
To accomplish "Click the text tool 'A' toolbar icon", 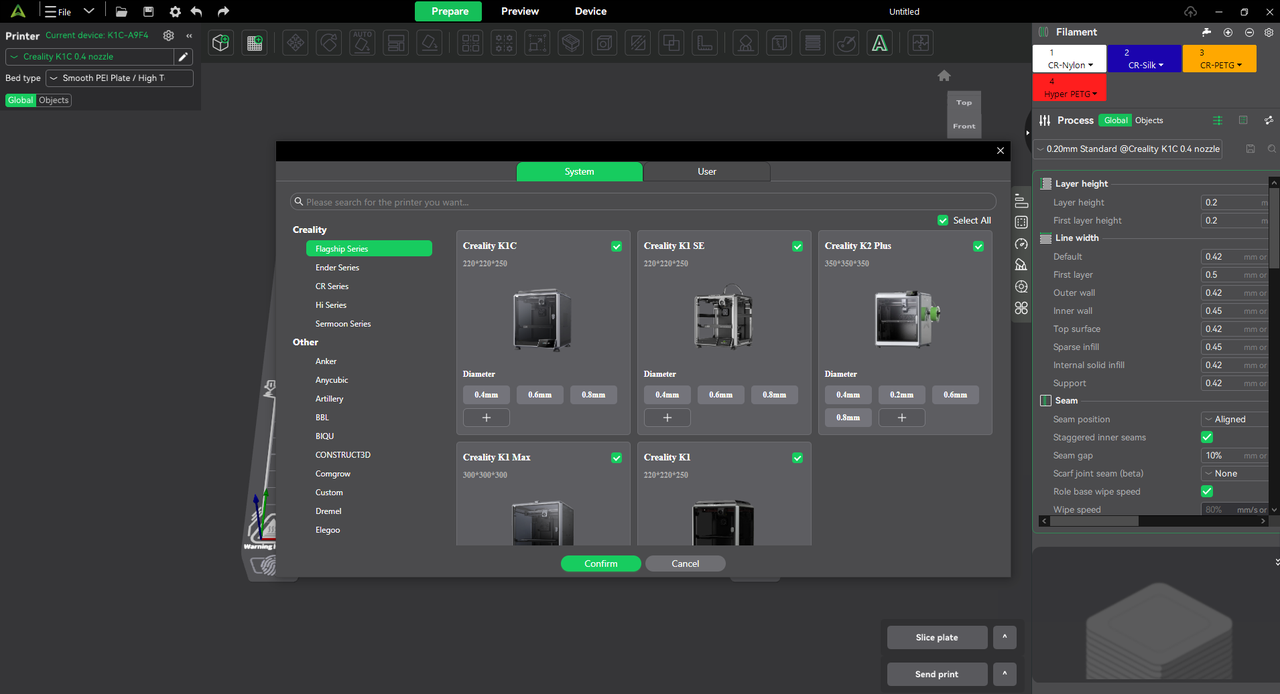I will coord(878,43).
